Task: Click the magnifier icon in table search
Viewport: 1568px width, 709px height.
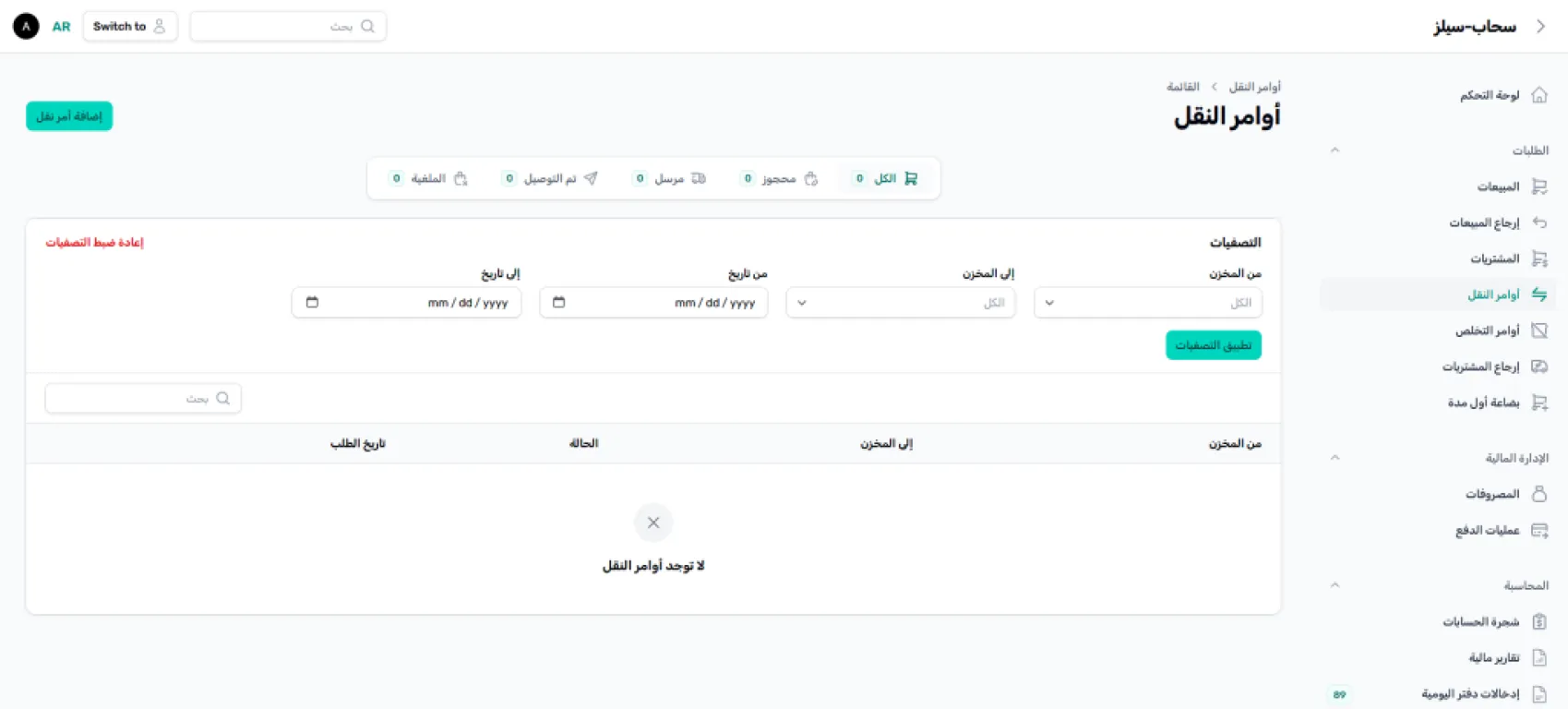Action: [x=222, y=398]
